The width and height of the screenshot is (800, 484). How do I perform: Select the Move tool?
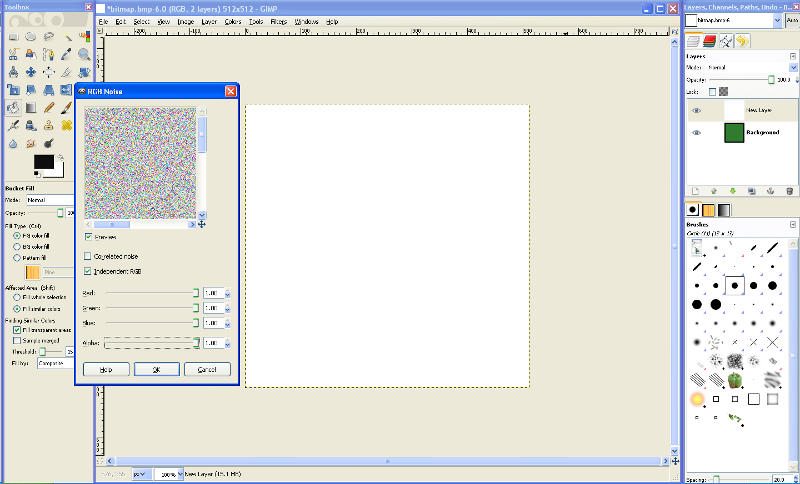coord(31,72)
